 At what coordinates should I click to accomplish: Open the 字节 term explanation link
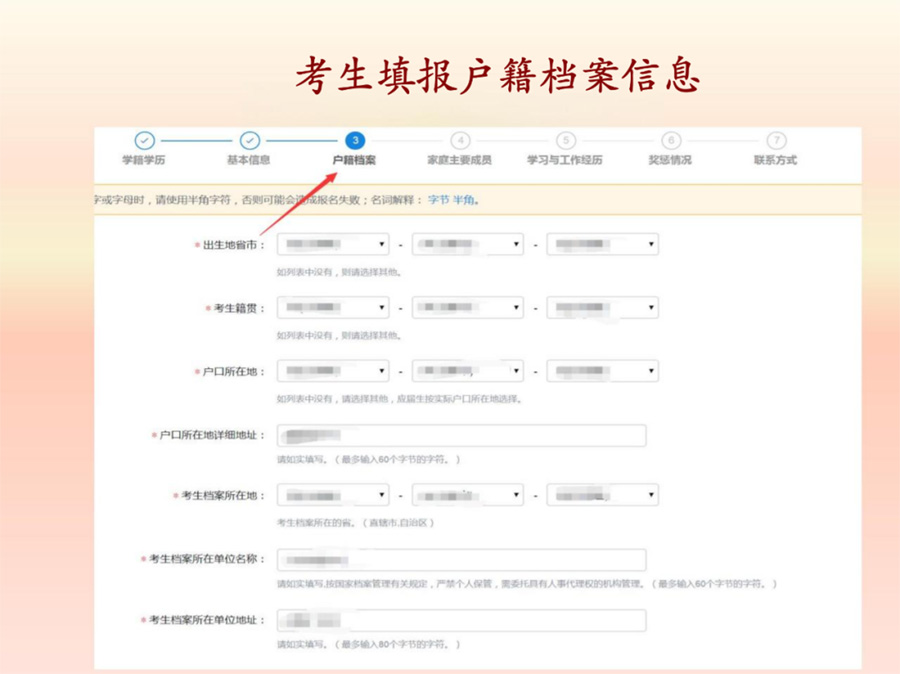tap(438, 200)
